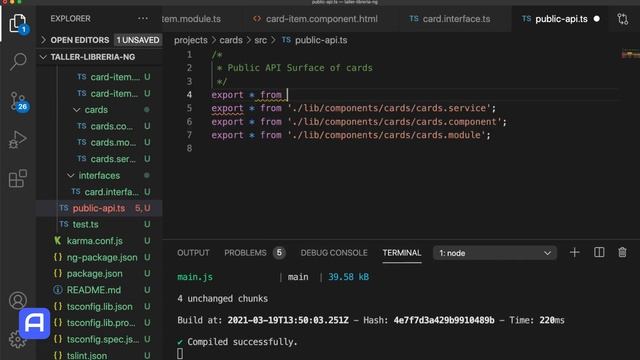Click 'cards' in the breadcrumb

[231, 40]
